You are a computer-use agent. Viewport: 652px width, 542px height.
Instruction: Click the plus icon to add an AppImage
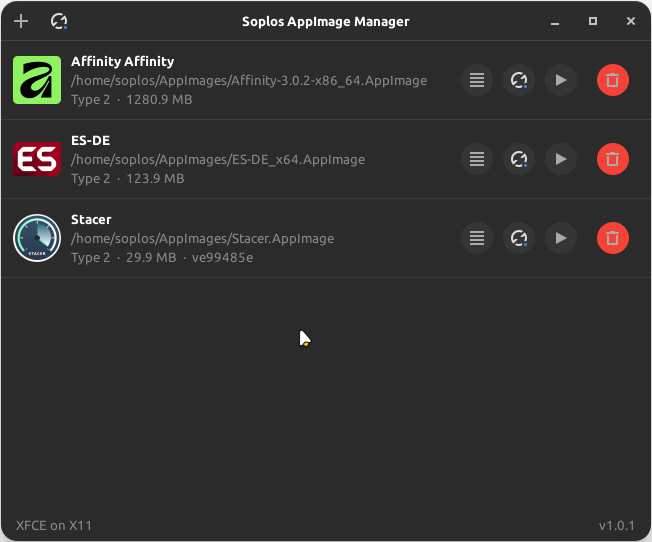[21, 21]
